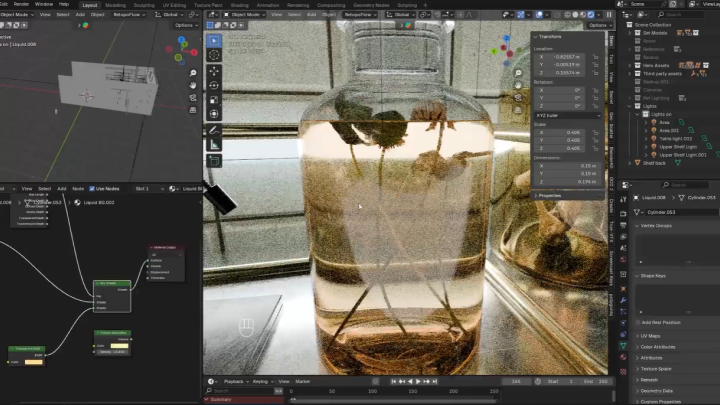
Task: Pause render preview with pause icon
Action: point(609,15)
